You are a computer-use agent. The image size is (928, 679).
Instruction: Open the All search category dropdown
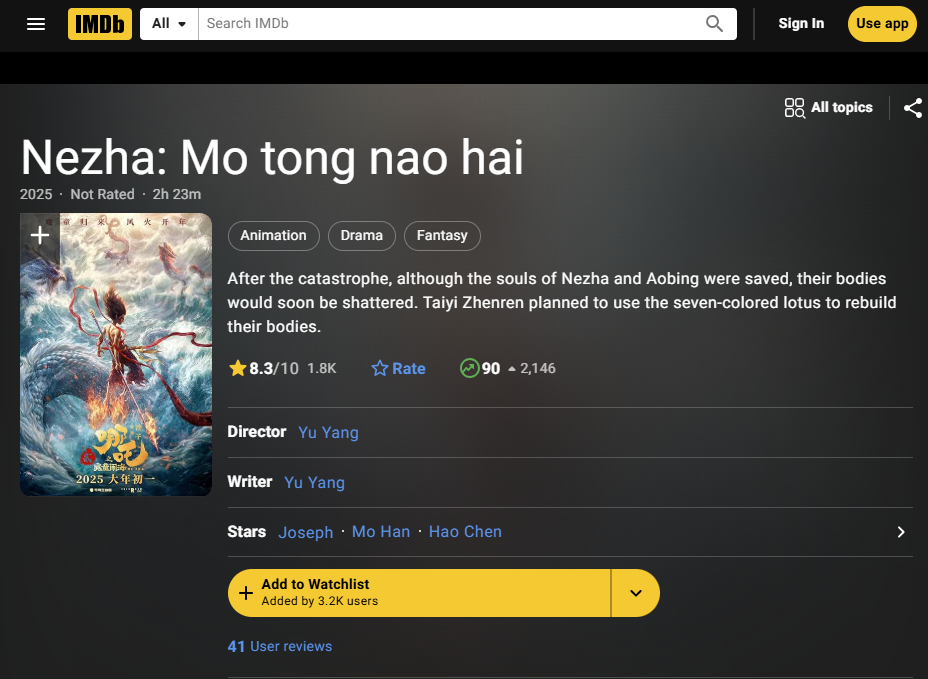point(169,24)
